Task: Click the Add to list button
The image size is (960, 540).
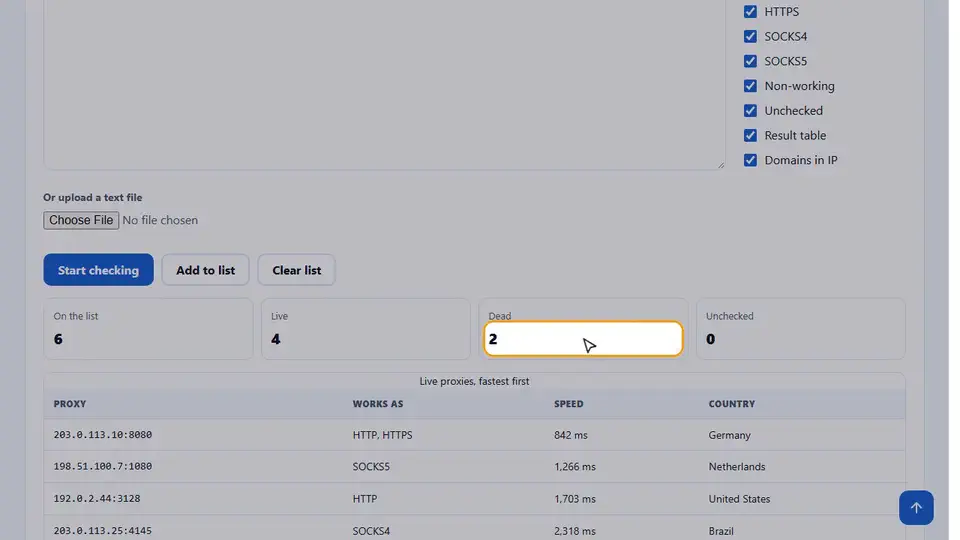Action: pos(206,270)
